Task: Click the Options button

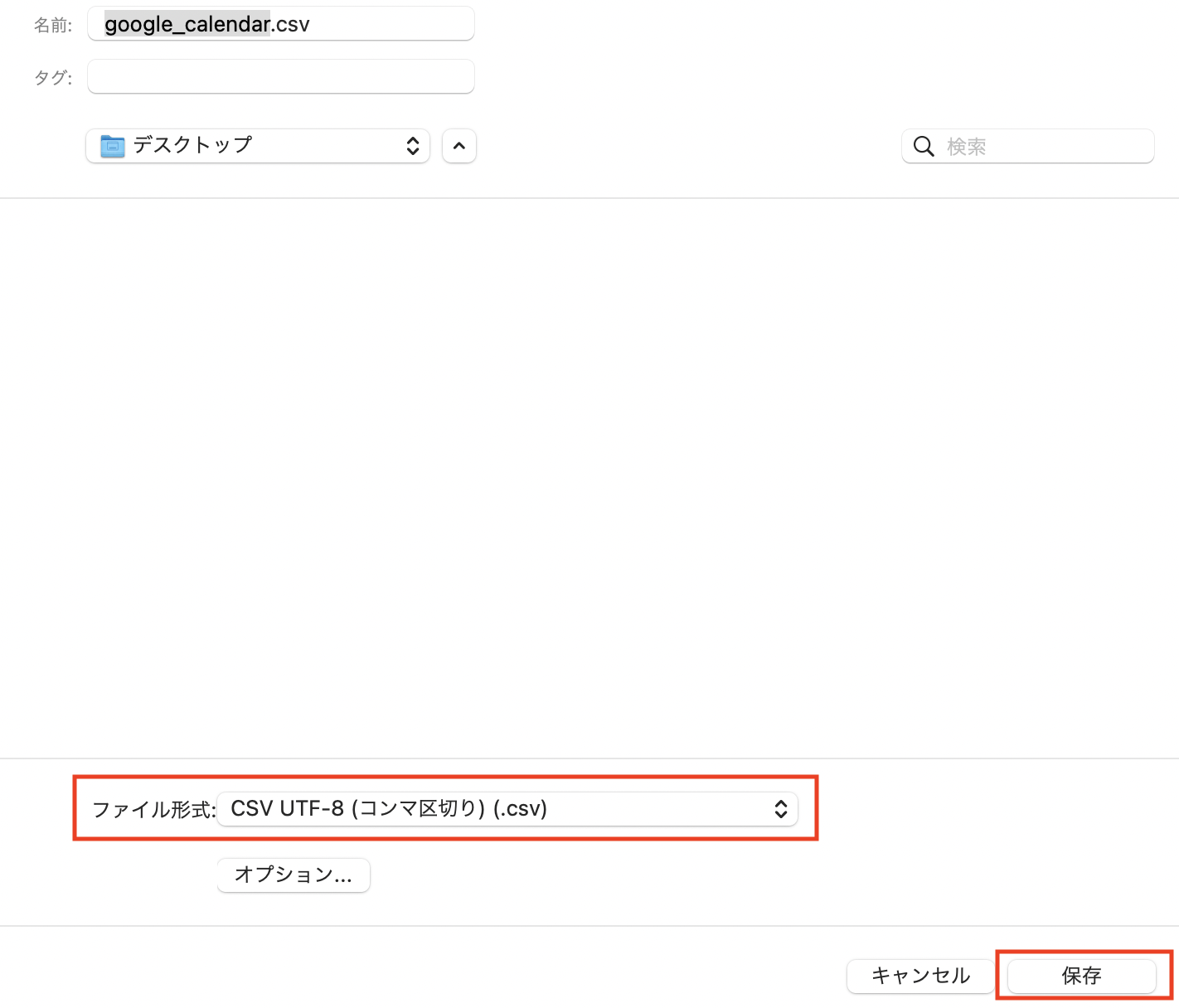Action: (x=294, y=875)
